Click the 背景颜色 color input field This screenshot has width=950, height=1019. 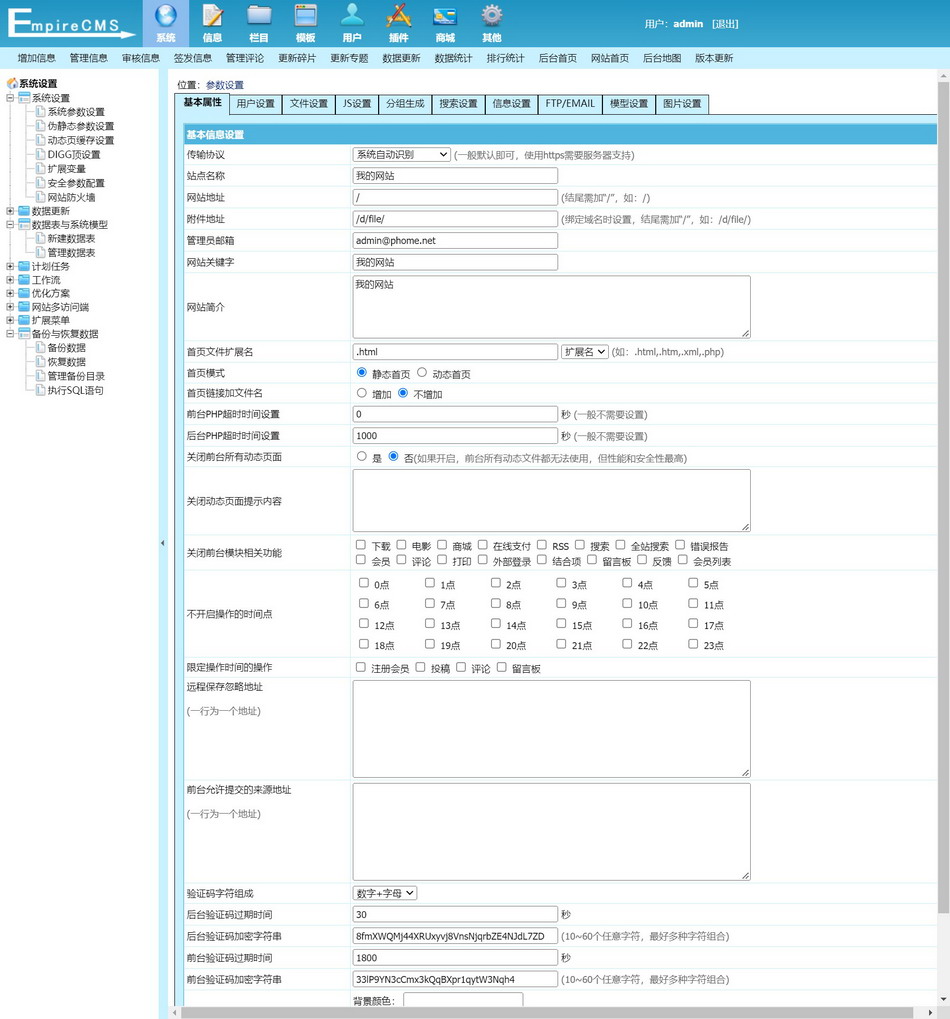tap(463, 1000)
